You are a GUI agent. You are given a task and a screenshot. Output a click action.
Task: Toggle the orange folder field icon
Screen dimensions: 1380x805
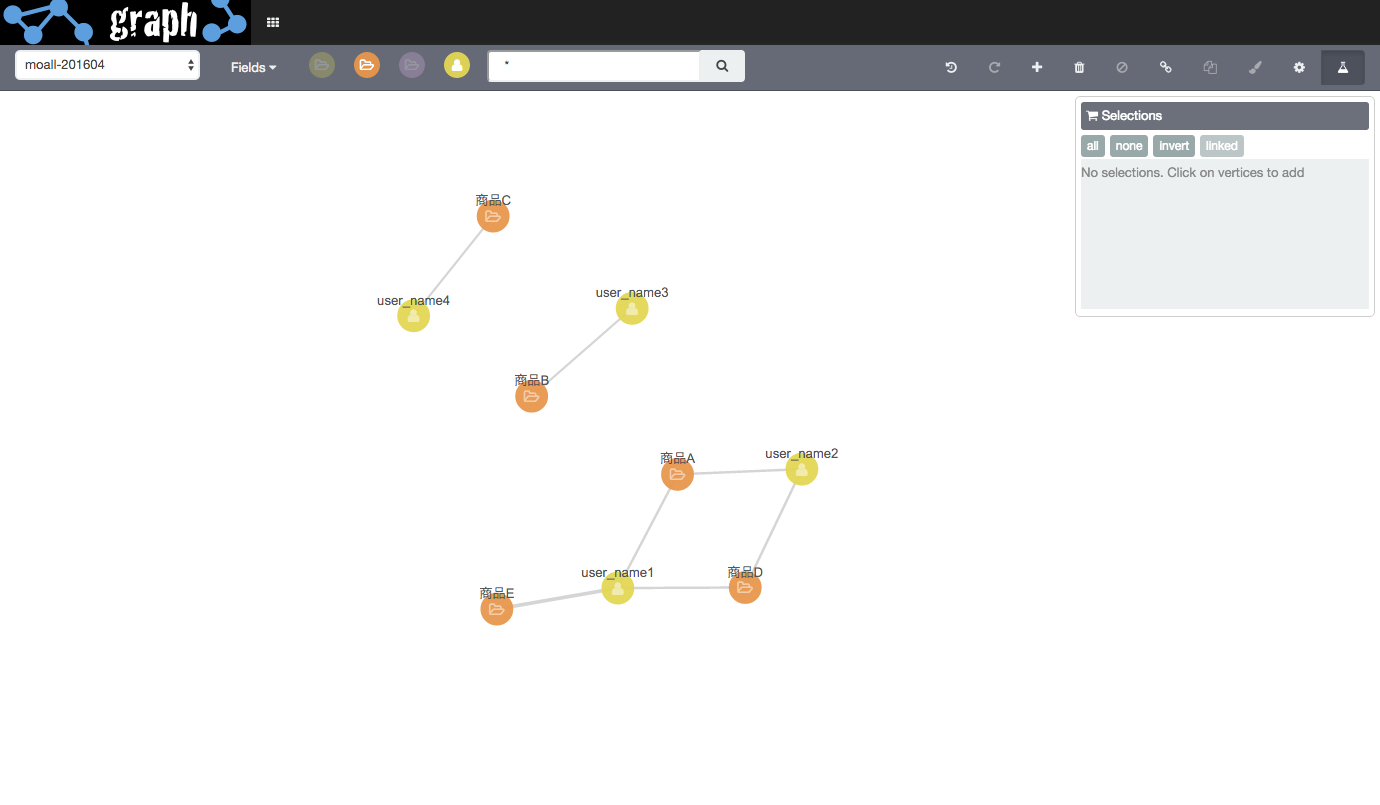click(x=366, y=64)
